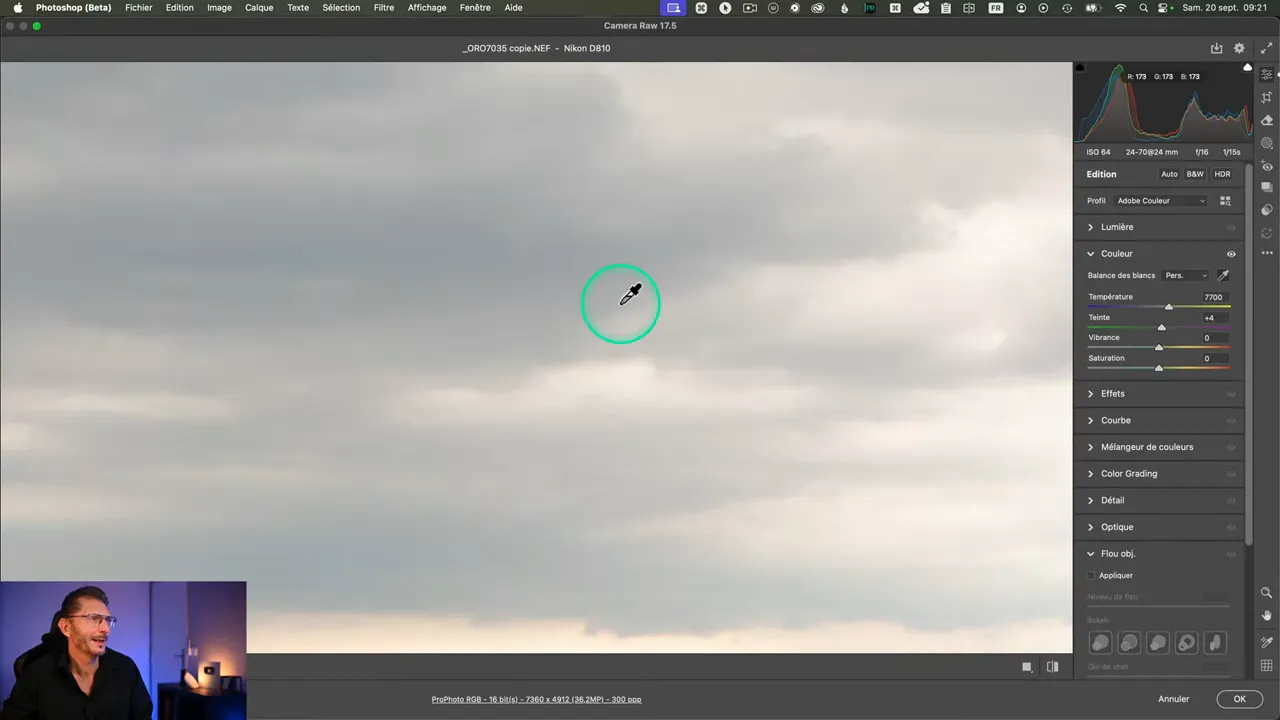
Task: Open the Masking tool
Action: click(1267, 143)
